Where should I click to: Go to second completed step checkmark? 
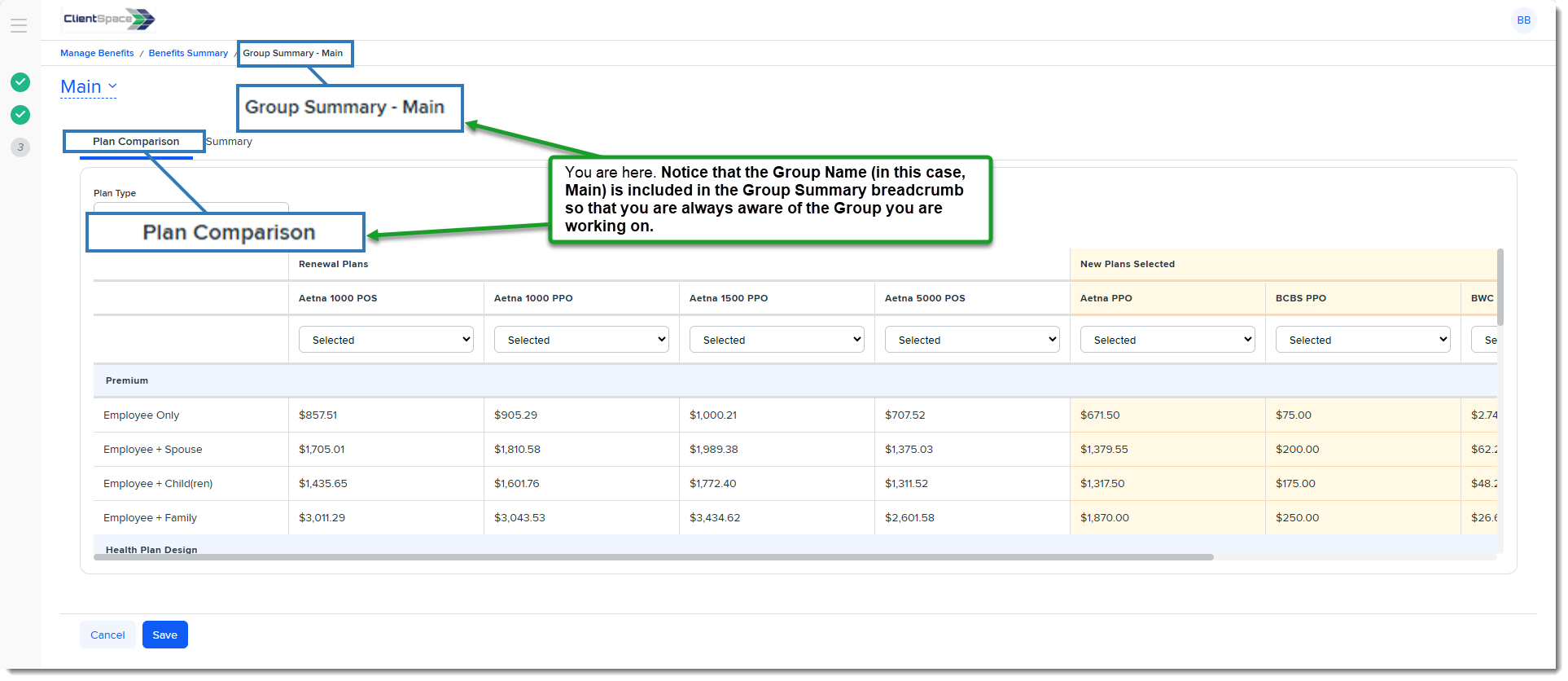tap(20, 115)
